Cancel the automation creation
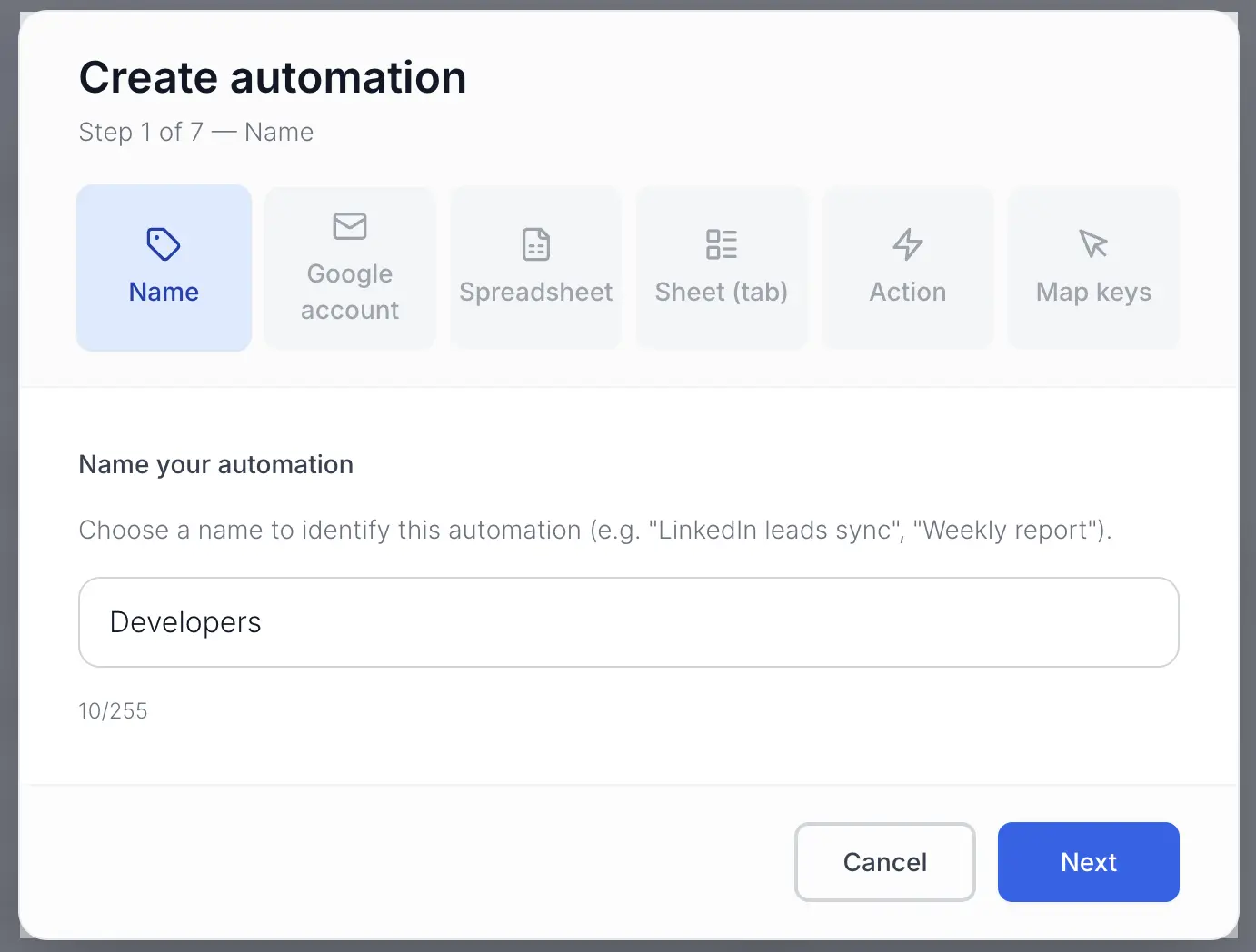The image size is (1256, 952). coord(884,862)
